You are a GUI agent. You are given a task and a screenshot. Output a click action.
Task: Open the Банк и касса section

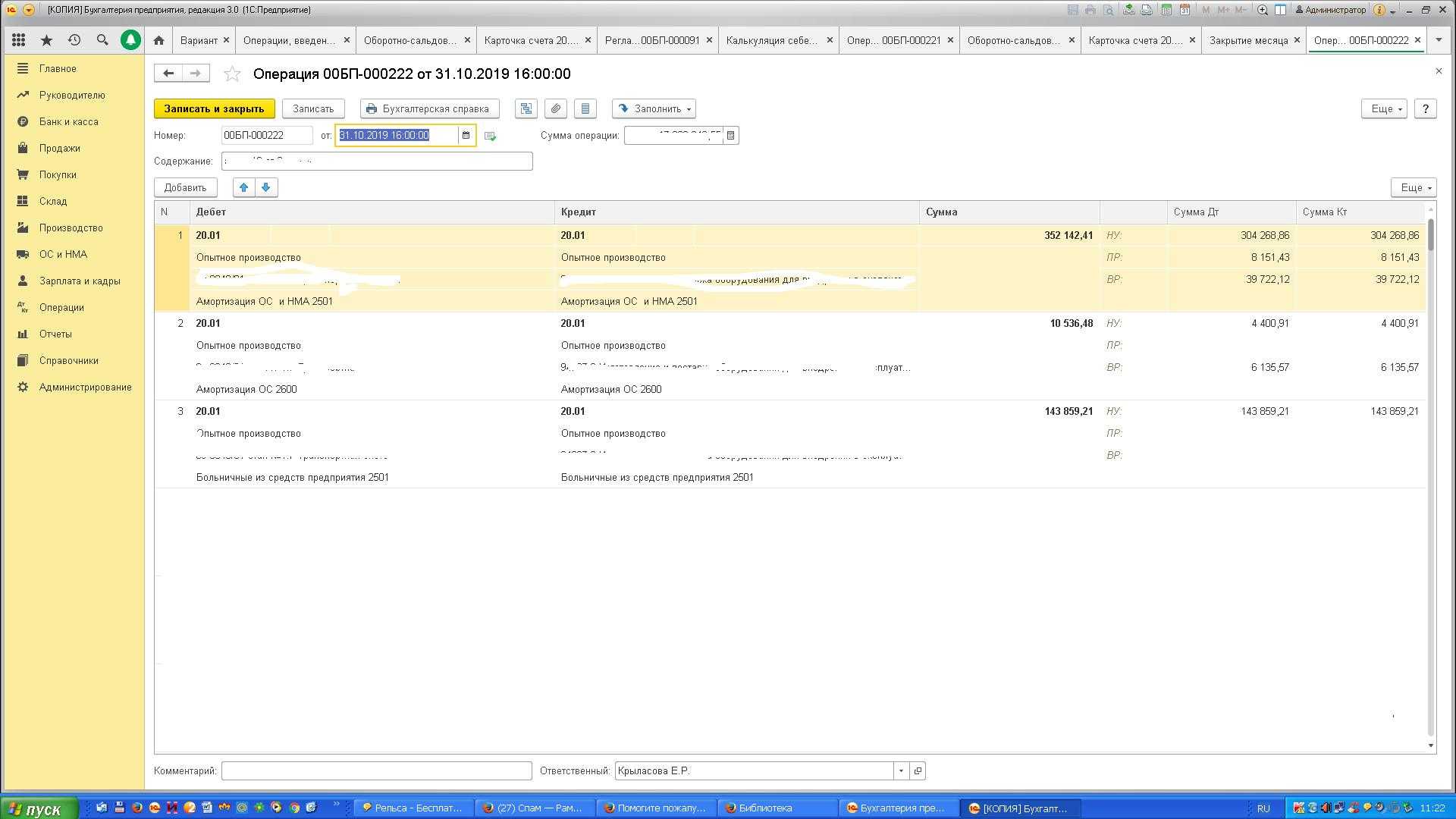click(x=68, y=121)
